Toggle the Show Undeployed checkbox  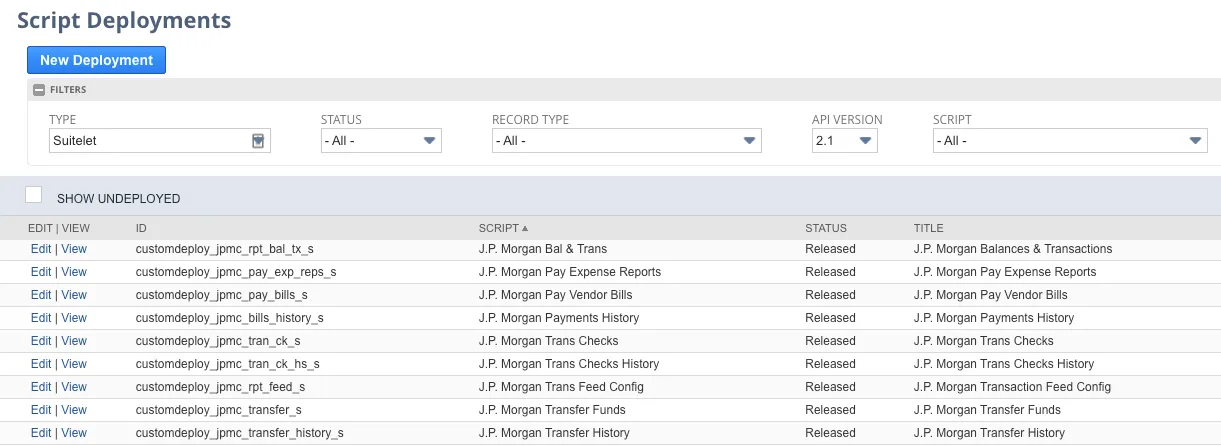[x=34, y=195]
